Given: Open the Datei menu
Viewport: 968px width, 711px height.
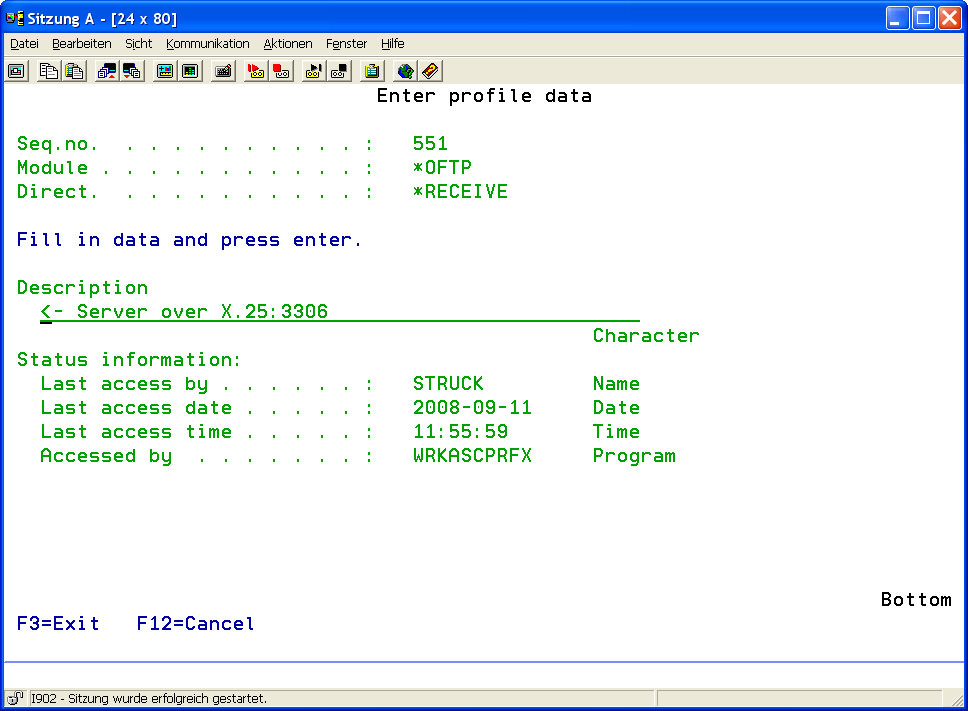Looking at the screenshot, I should tap(24, 44).
